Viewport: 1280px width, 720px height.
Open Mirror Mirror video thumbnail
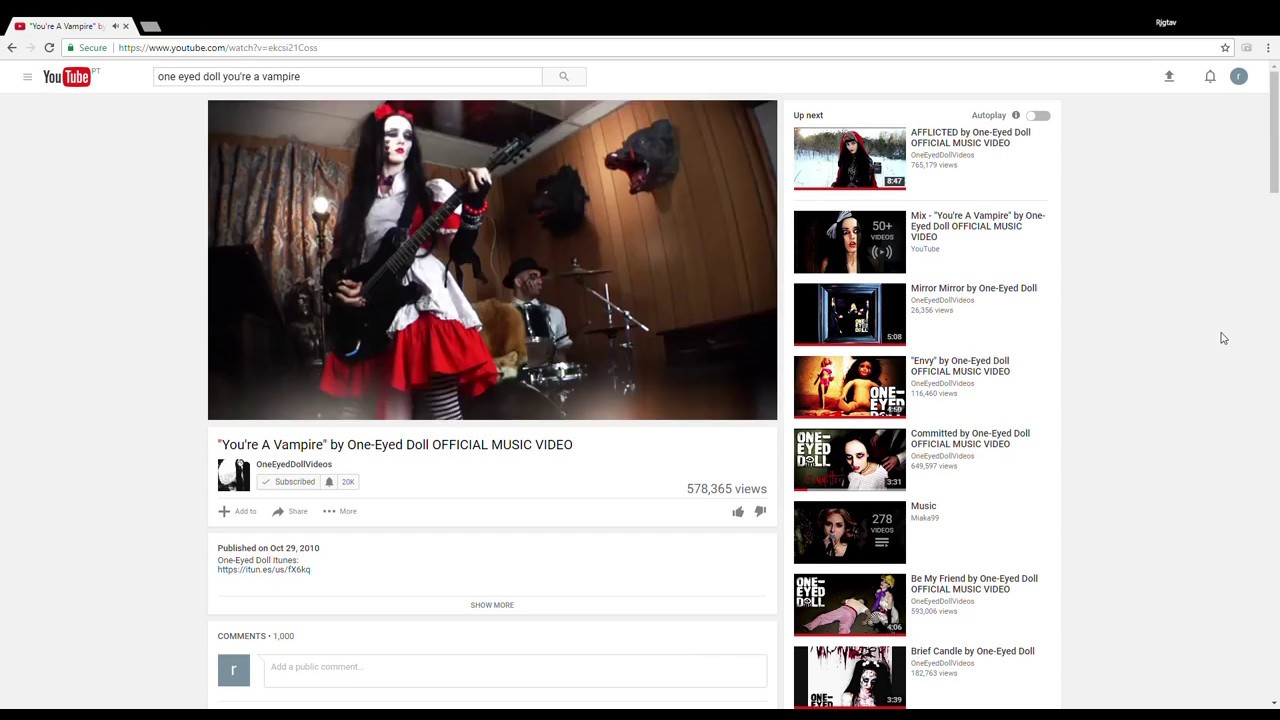click(x=850, y=314)
